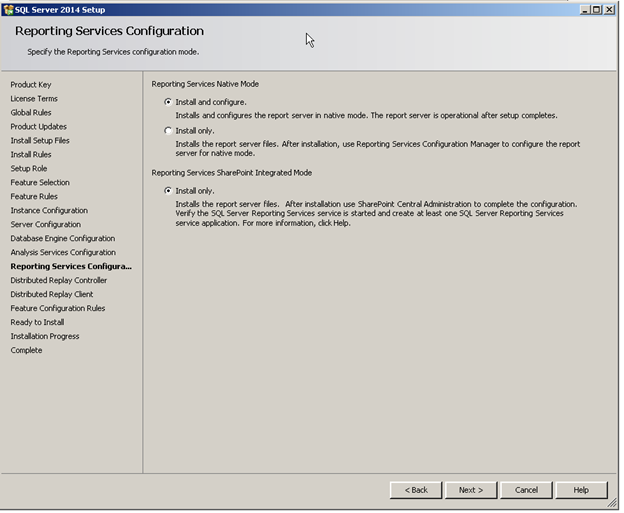Click 'Specify the Reporting Services configuration mode.' subtitle
The image size is (624, 513).
(x=113, y=52)
